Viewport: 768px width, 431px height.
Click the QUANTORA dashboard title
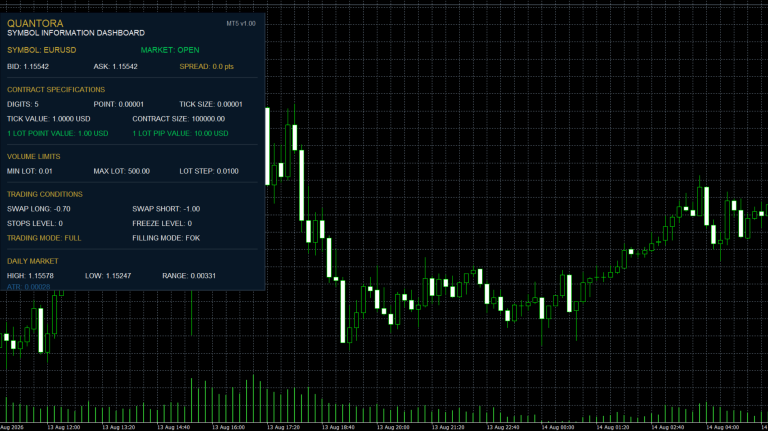pyautogui.click(x=35, y=24)
